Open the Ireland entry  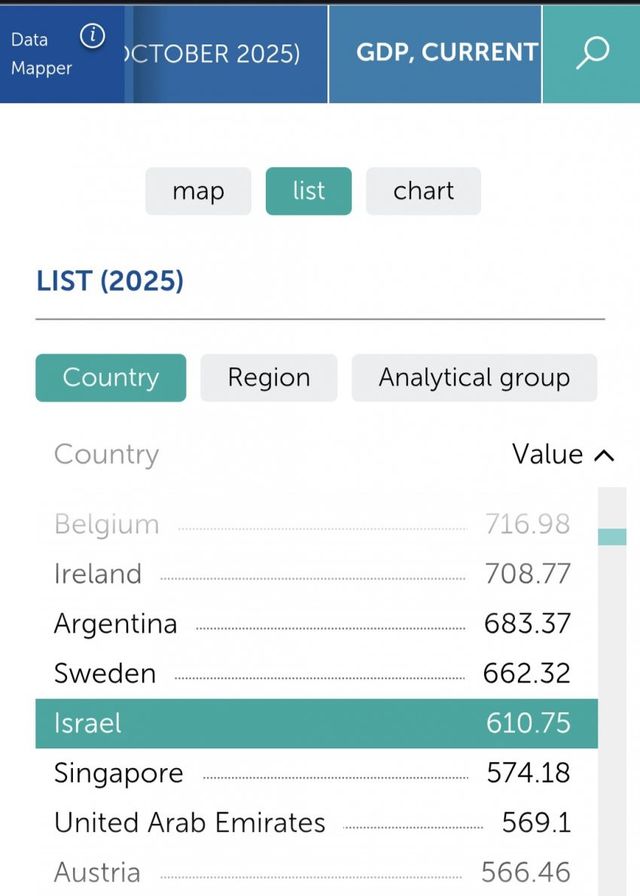pyautogui.click(x=98, y=574)
